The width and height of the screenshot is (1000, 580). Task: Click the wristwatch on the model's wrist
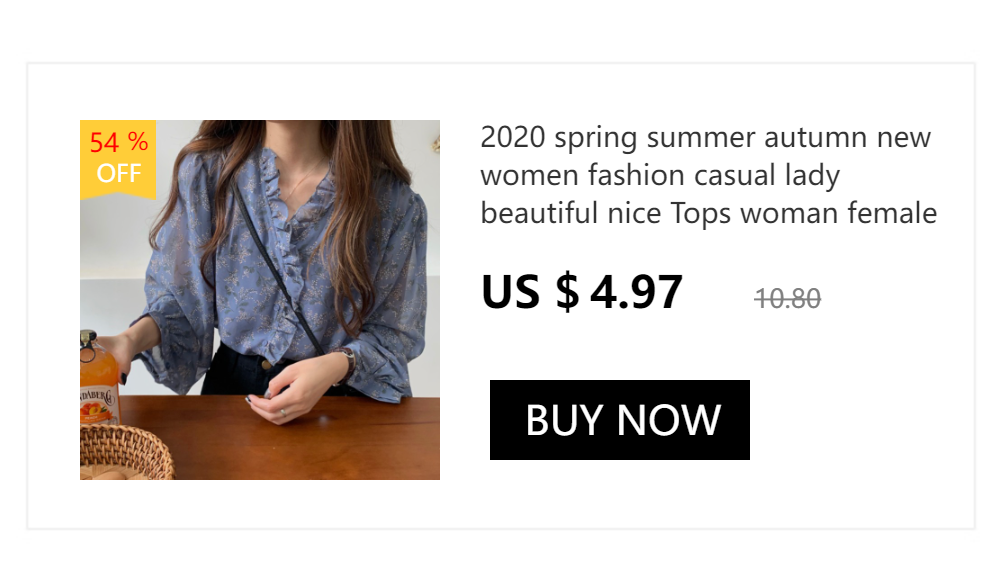pyautogui.click(x=347, y=361)
